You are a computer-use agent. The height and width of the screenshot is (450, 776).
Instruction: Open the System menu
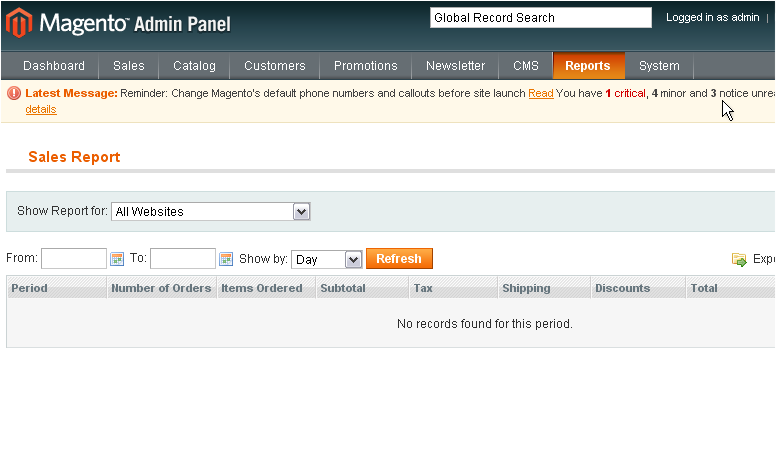click(x=659, y=66)
